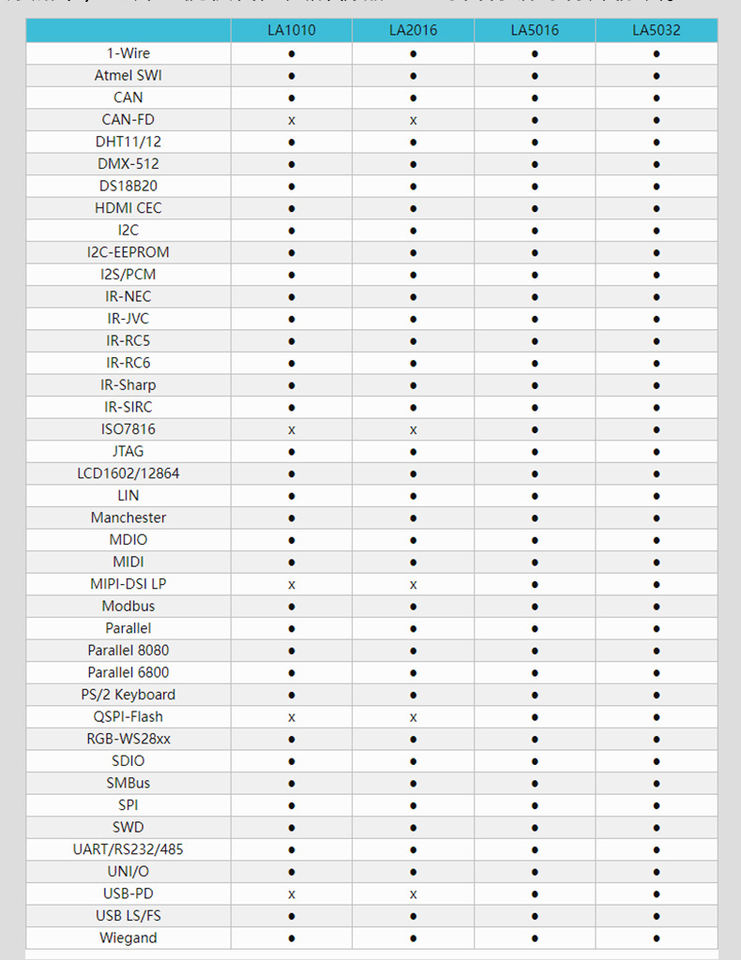This screenshot has height=960, width=741.
Task: Click the dot for ISO7816 under LA5016
Action: click(x=535, y=430)
